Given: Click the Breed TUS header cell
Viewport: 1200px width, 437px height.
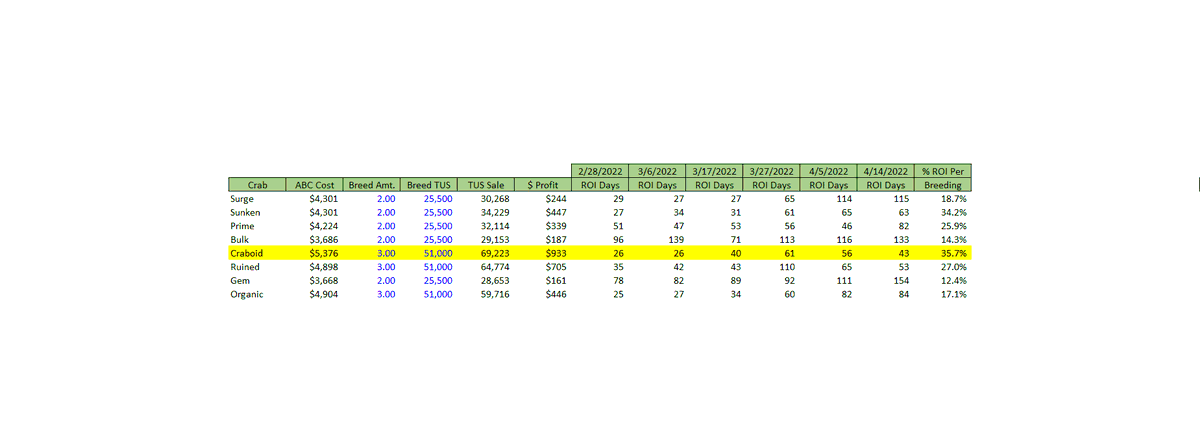Looking at the screenshot, I should coord(429,185).
